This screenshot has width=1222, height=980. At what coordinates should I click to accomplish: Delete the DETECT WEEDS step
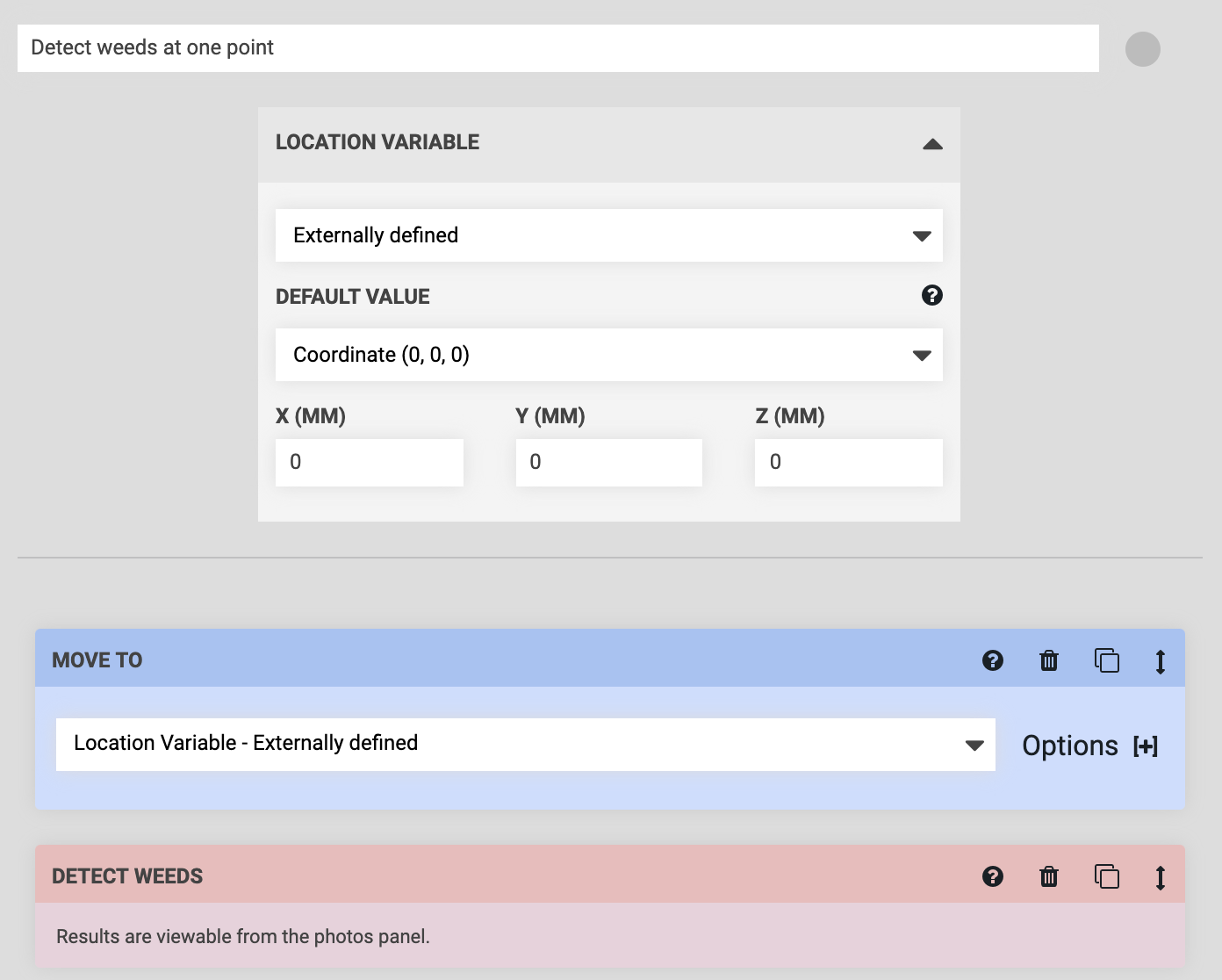pyautogui.click(x=1049, y=876)
